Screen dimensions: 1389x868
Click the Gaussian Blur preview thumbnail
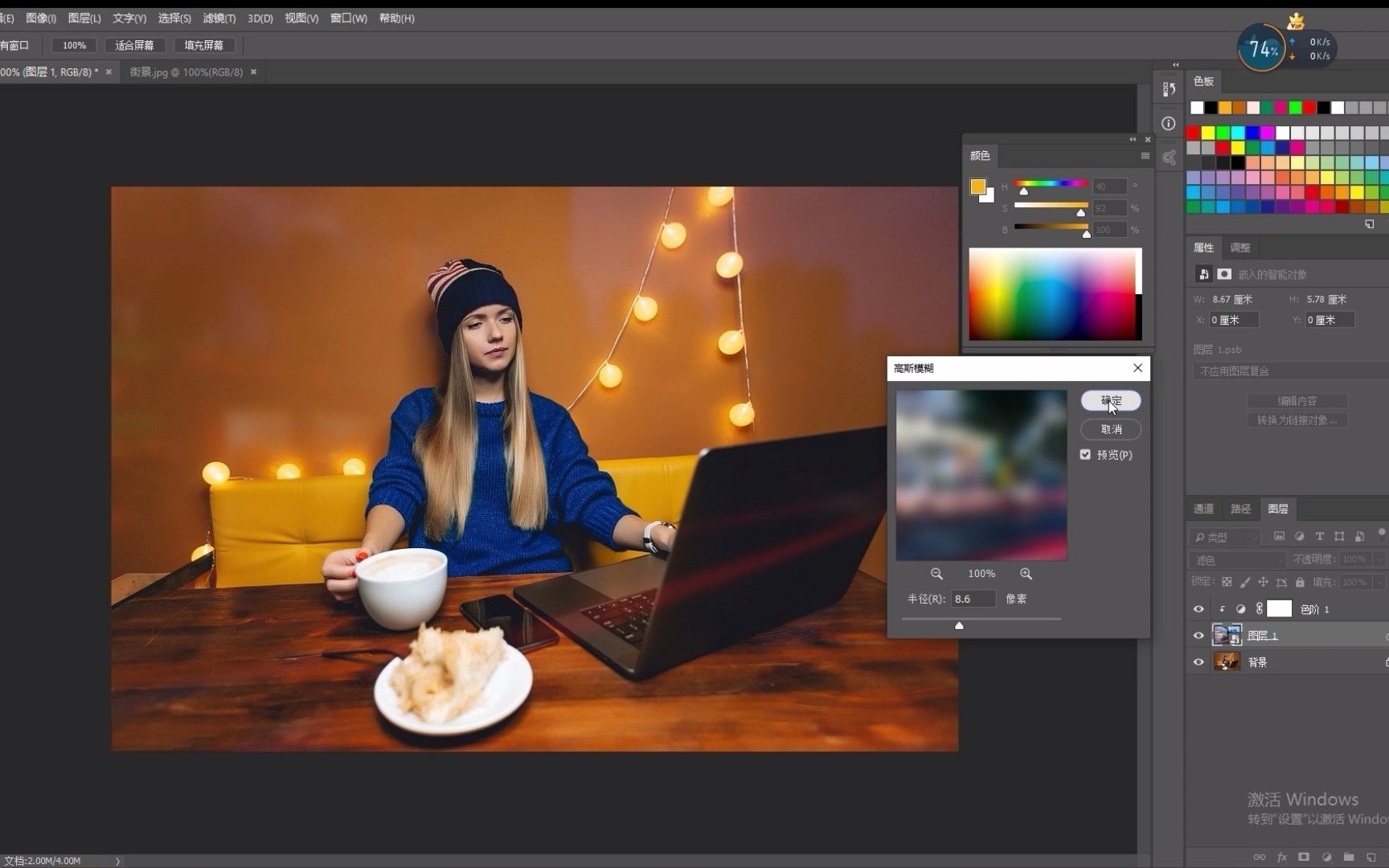point(981,475)
